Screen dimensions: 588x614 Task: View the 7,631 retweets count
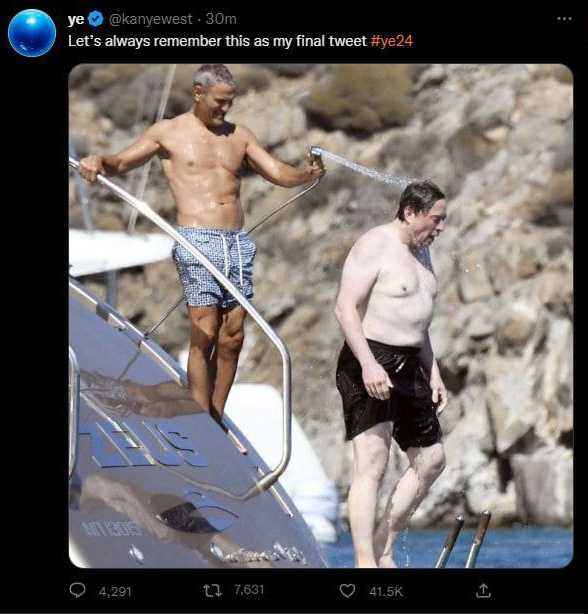pos(249,590)
